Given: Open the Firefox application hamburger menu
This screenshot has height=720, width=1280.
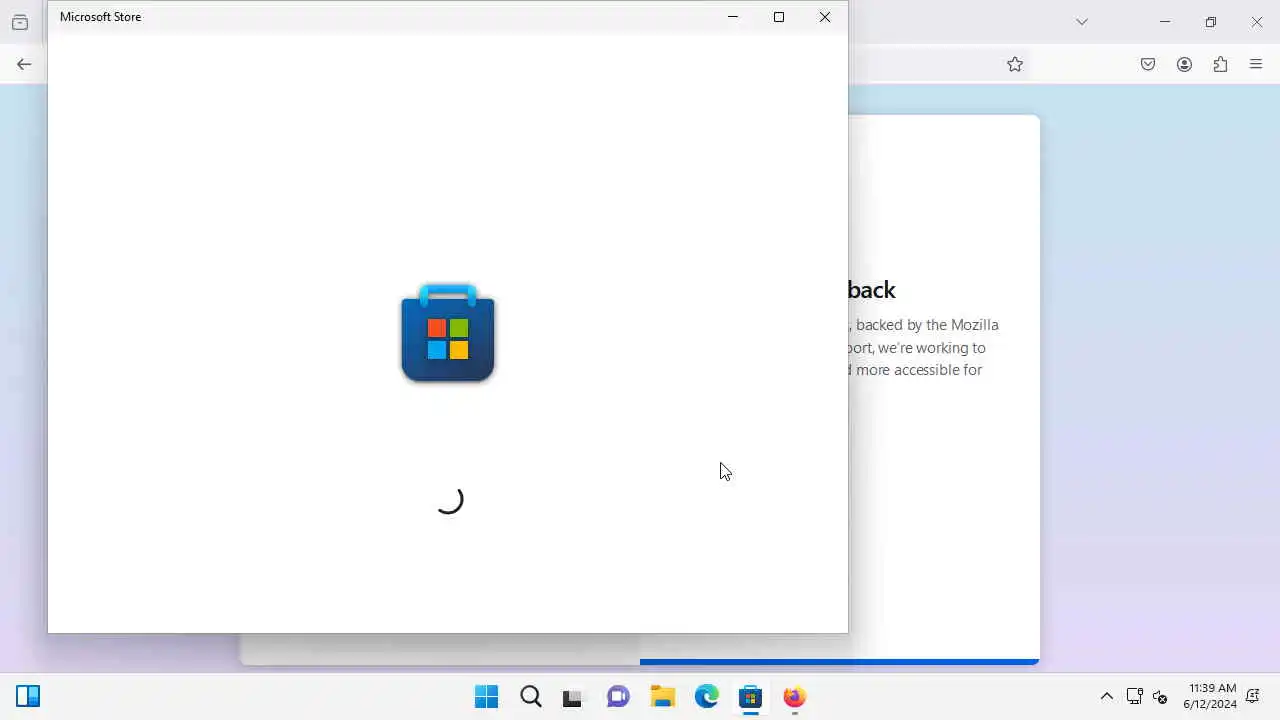Looking at the screenshot, I should [1256, 64].
